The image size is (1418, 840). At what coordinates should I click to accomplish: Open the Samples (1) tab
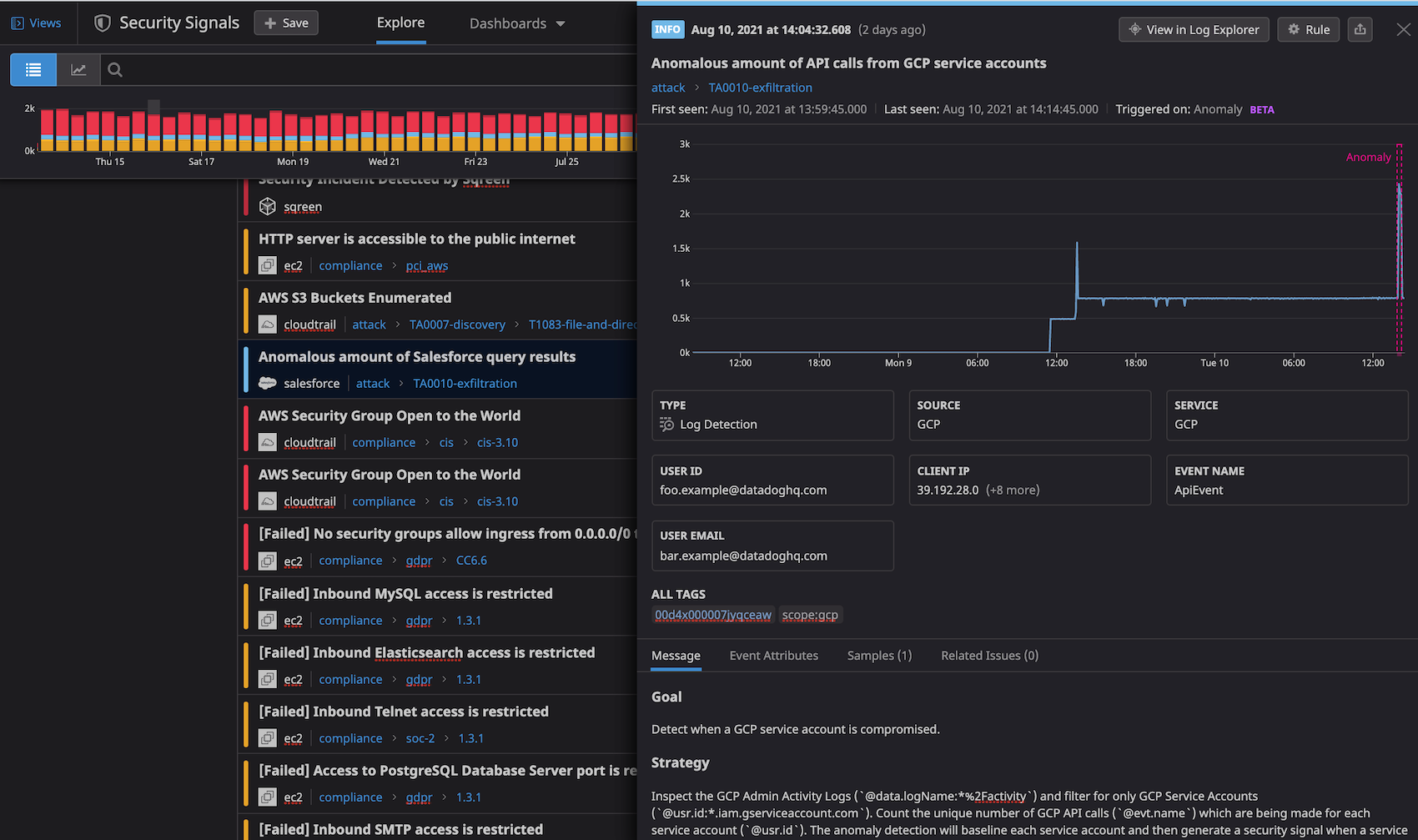878,656
